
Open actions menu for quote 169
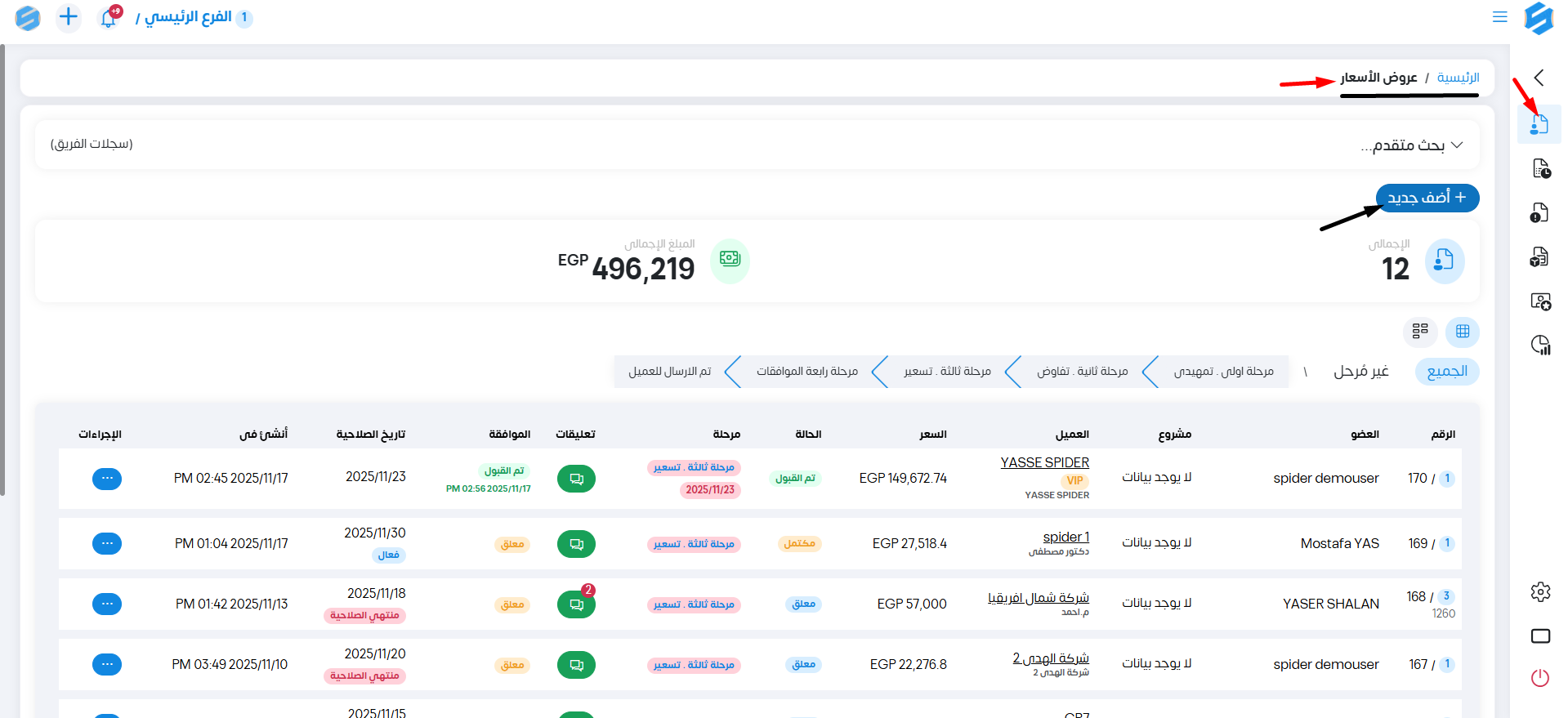107,544
